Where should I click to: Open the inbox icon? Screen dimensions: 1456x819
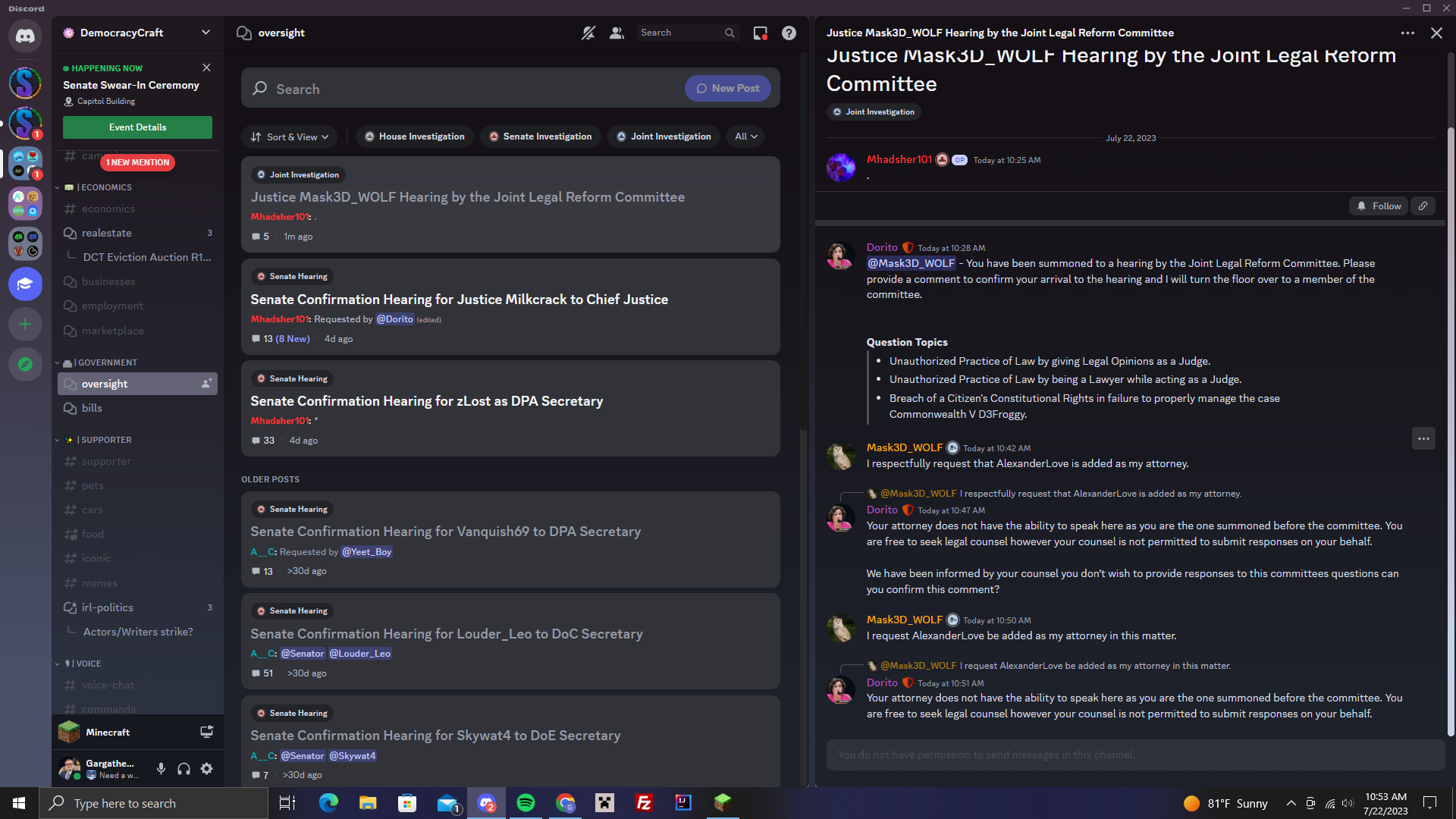point(760,33)
